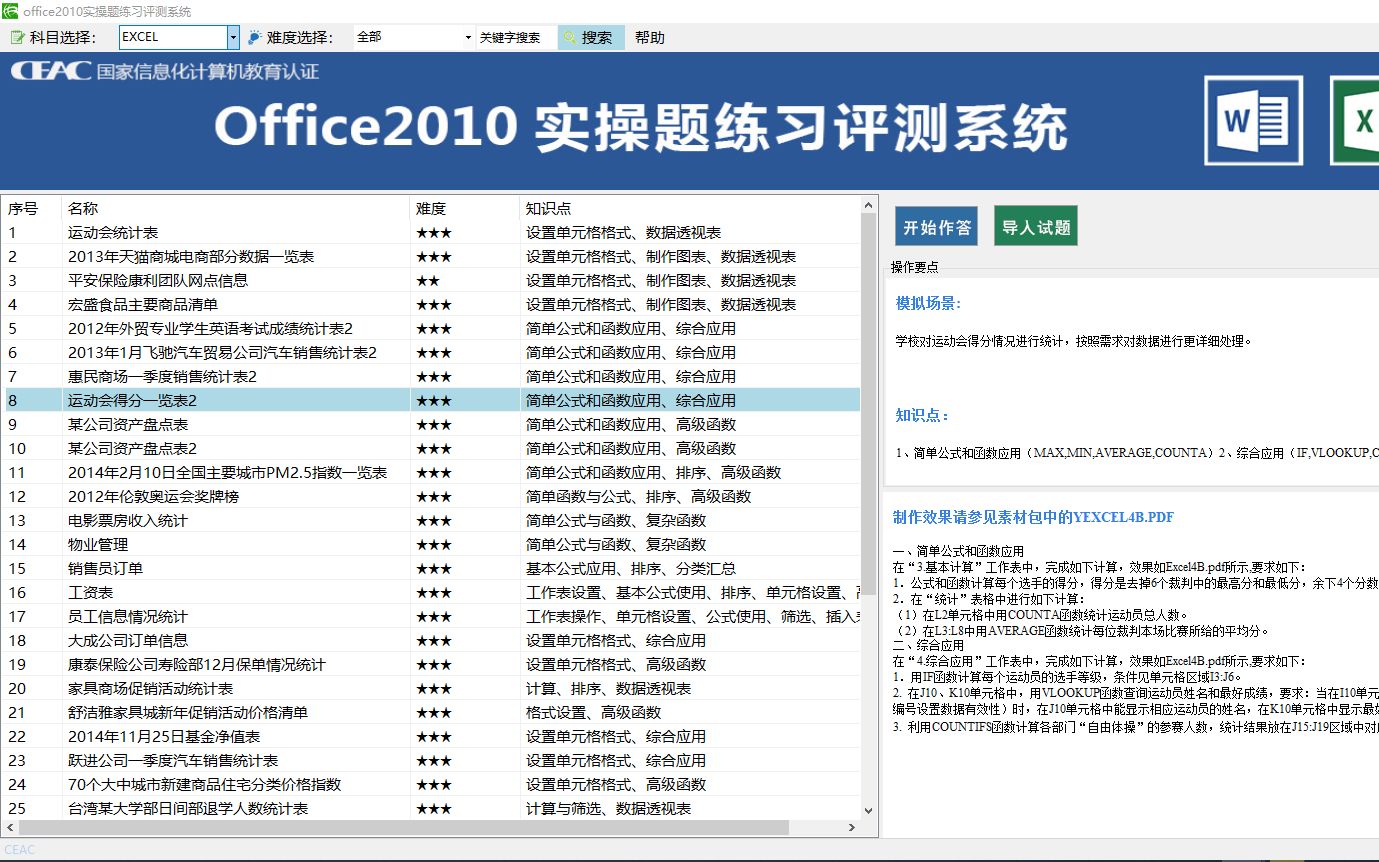Click the 关键字搜索 input field
The image size is (1379, 862).
(x=516, y=37)
